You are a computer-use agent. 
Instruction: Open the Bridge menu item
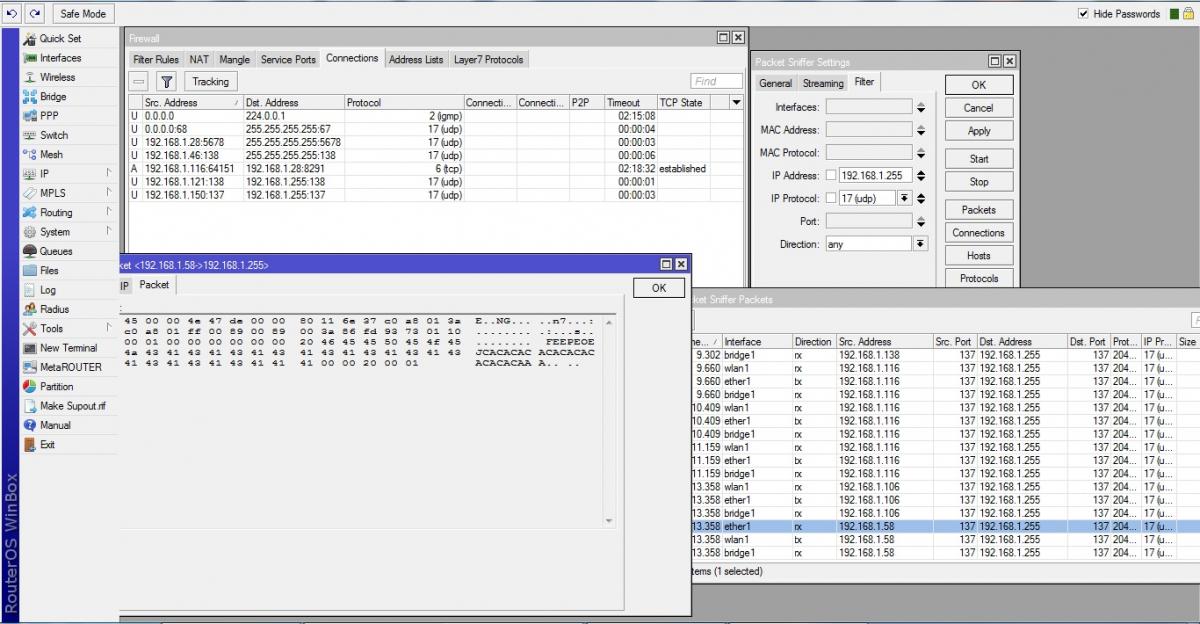point(53,97)
